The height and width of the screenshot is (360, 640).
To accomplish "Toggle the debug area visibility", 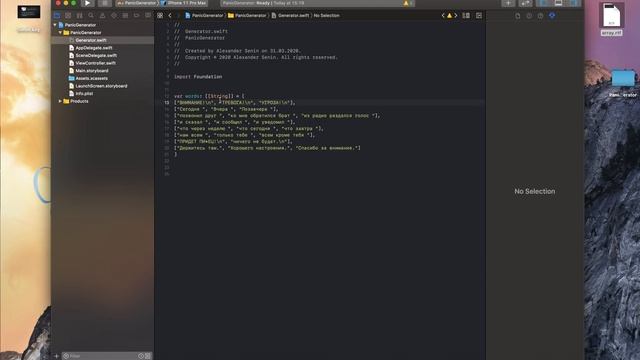I will pyautogui.click(x=558, y=3).
